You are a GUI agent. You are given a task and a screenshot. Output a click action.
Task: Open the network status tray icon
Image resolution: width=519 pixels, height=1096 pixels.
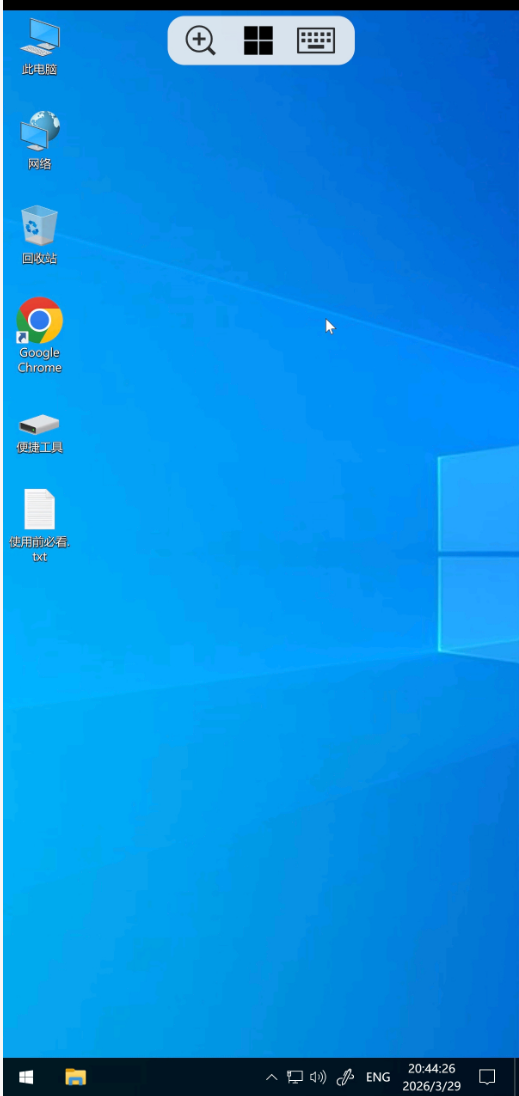click(x=295, y=1077)
